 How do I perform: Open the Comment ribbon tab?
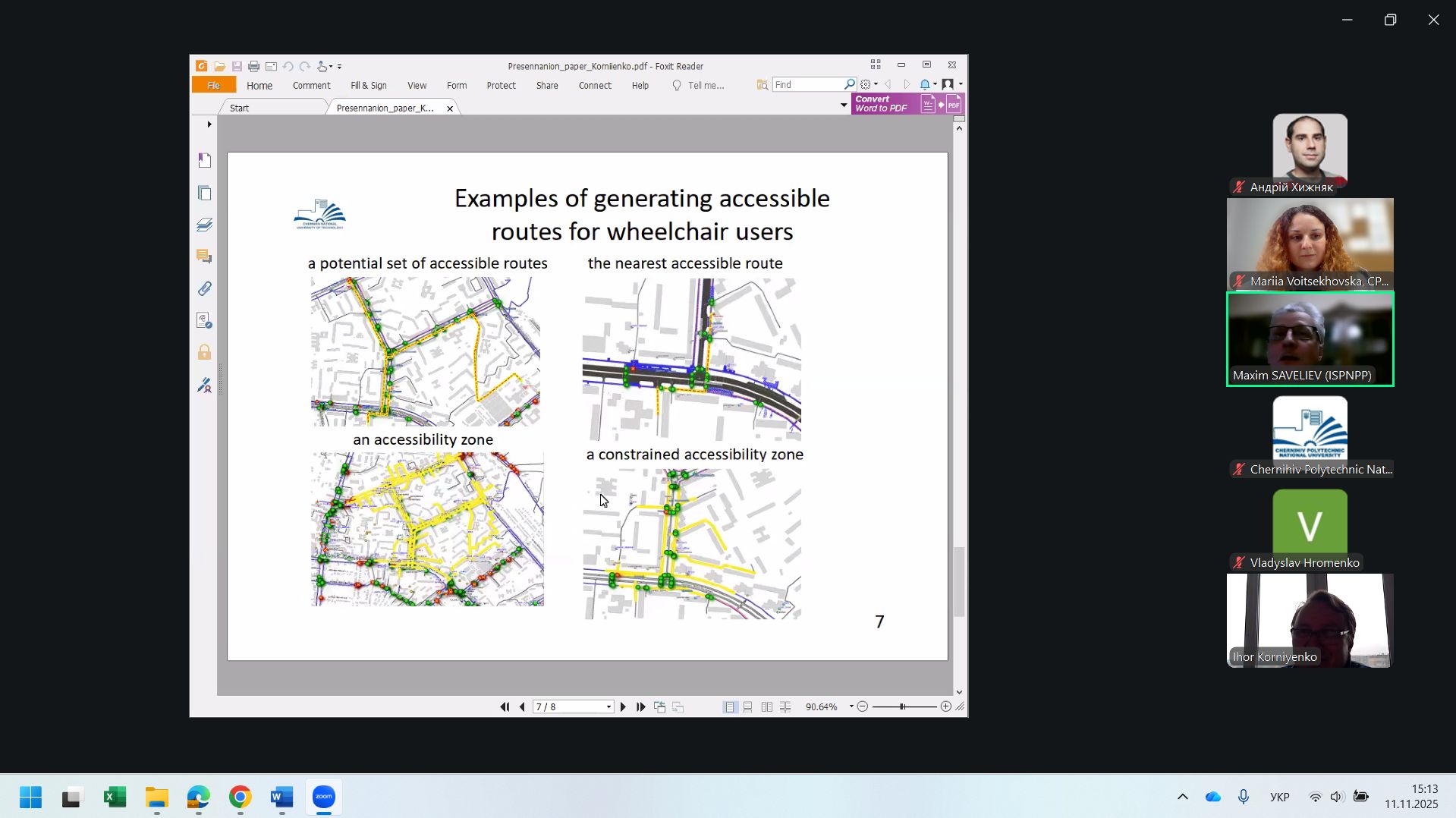pyautogui.click(x=311, y=86)
